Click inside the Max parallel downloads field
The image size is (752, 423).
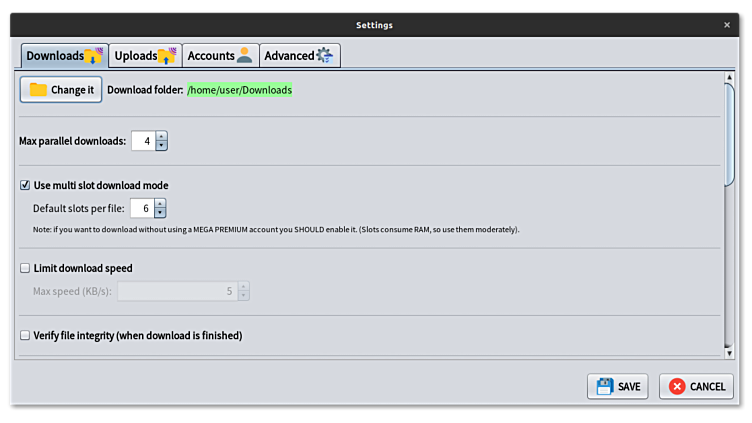(143, 142)
